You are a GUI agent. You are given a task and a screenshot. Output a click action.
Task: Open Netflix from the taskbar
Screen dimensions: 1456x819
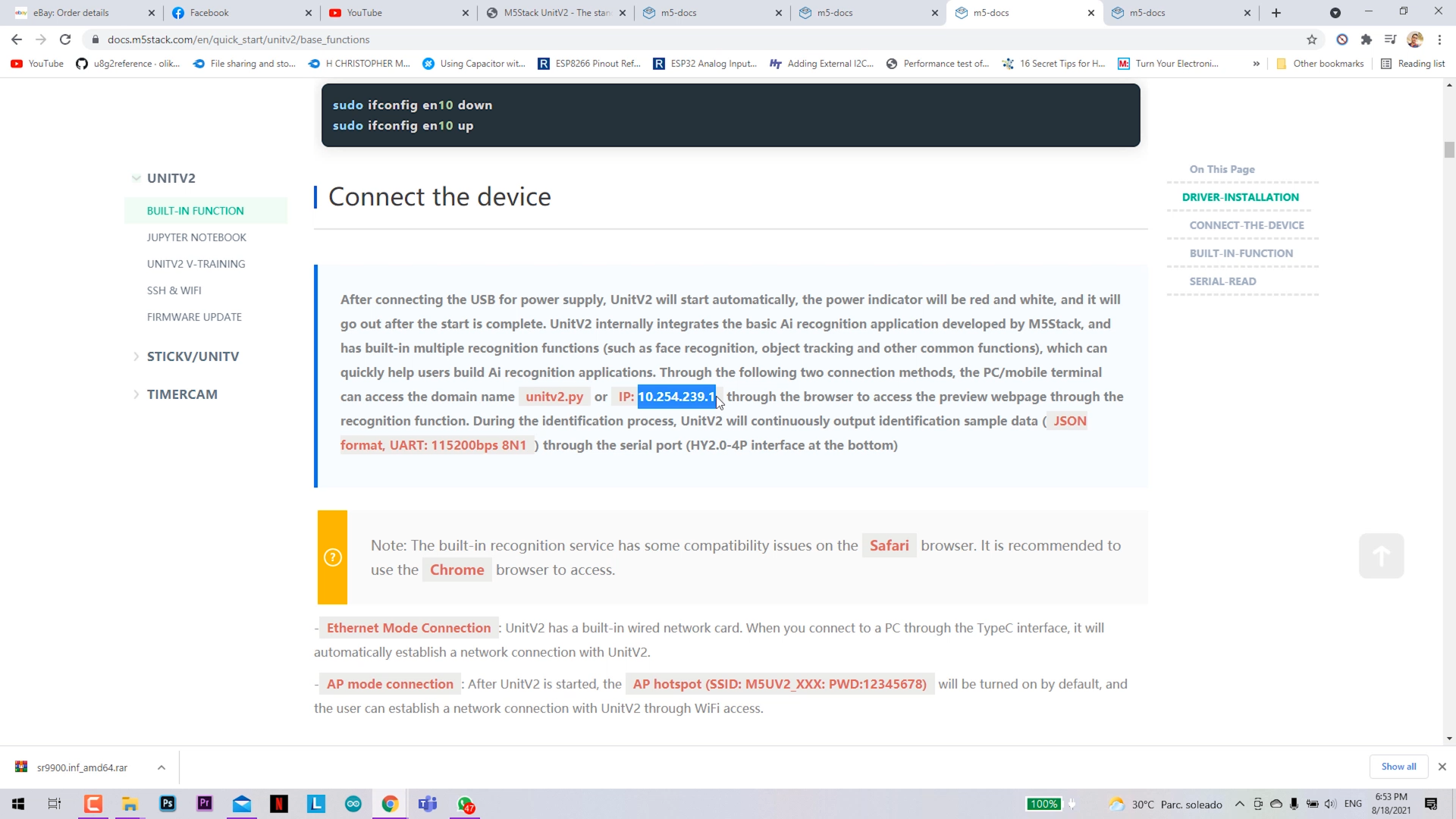[279, 804]
